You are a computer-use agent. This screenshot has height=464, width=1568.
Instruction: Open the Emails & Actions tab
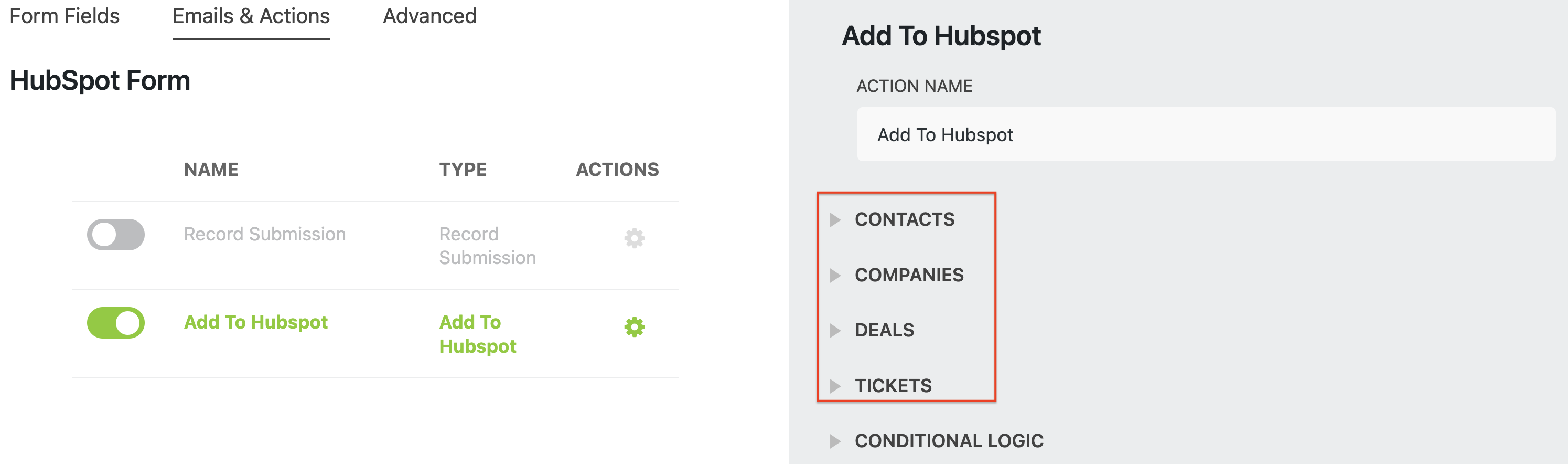point(251,16)
